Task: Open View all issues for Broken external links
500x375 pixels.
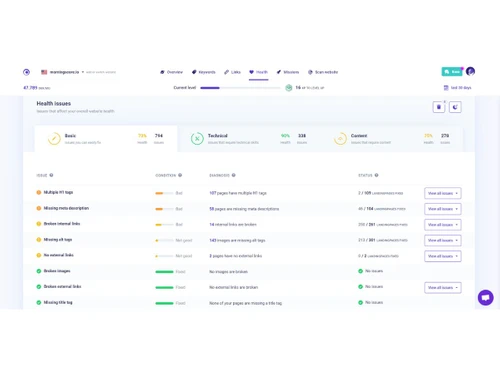Action: 443,287
